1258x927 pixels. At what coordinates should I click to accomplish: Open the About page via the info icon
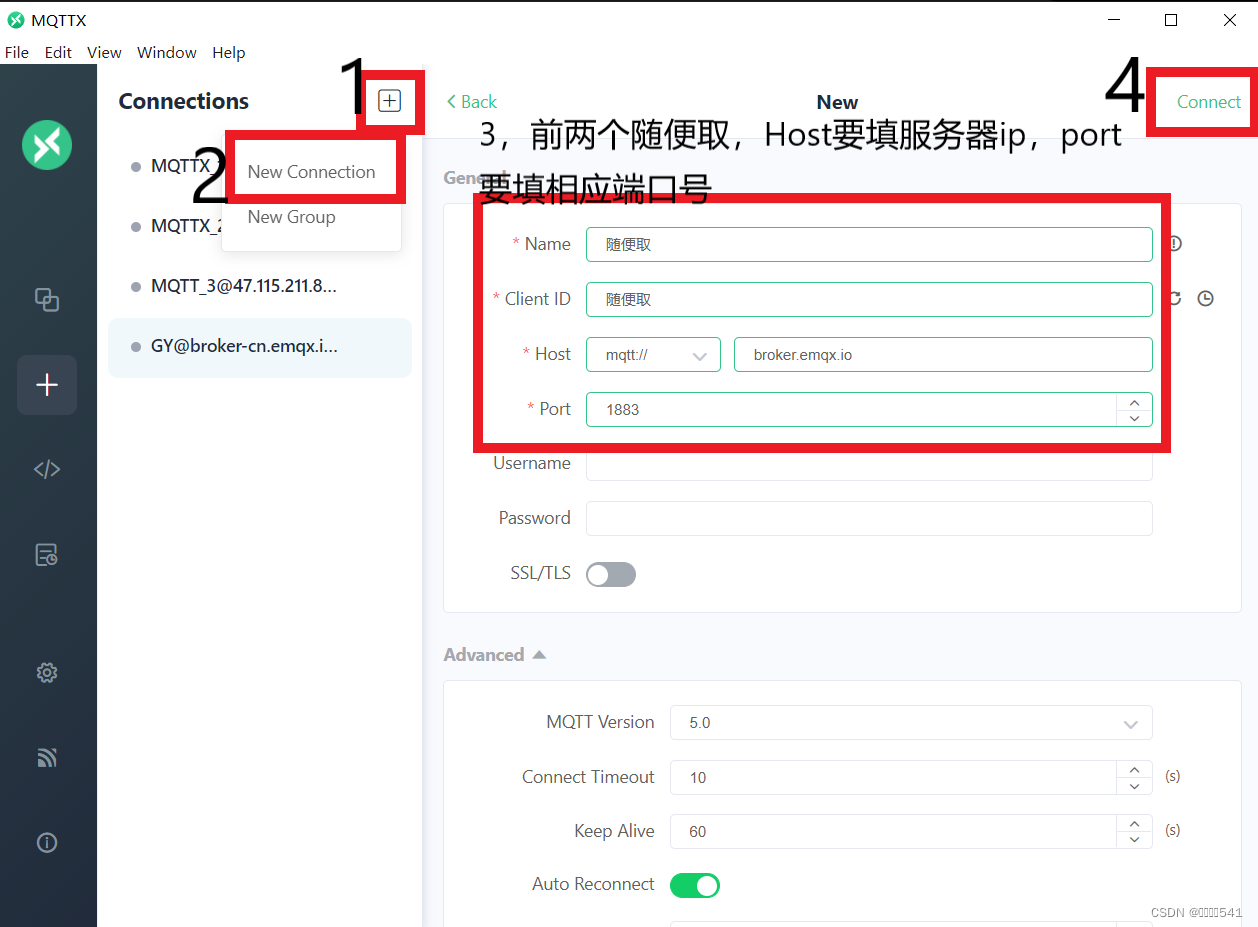click(x=47, y=842)
